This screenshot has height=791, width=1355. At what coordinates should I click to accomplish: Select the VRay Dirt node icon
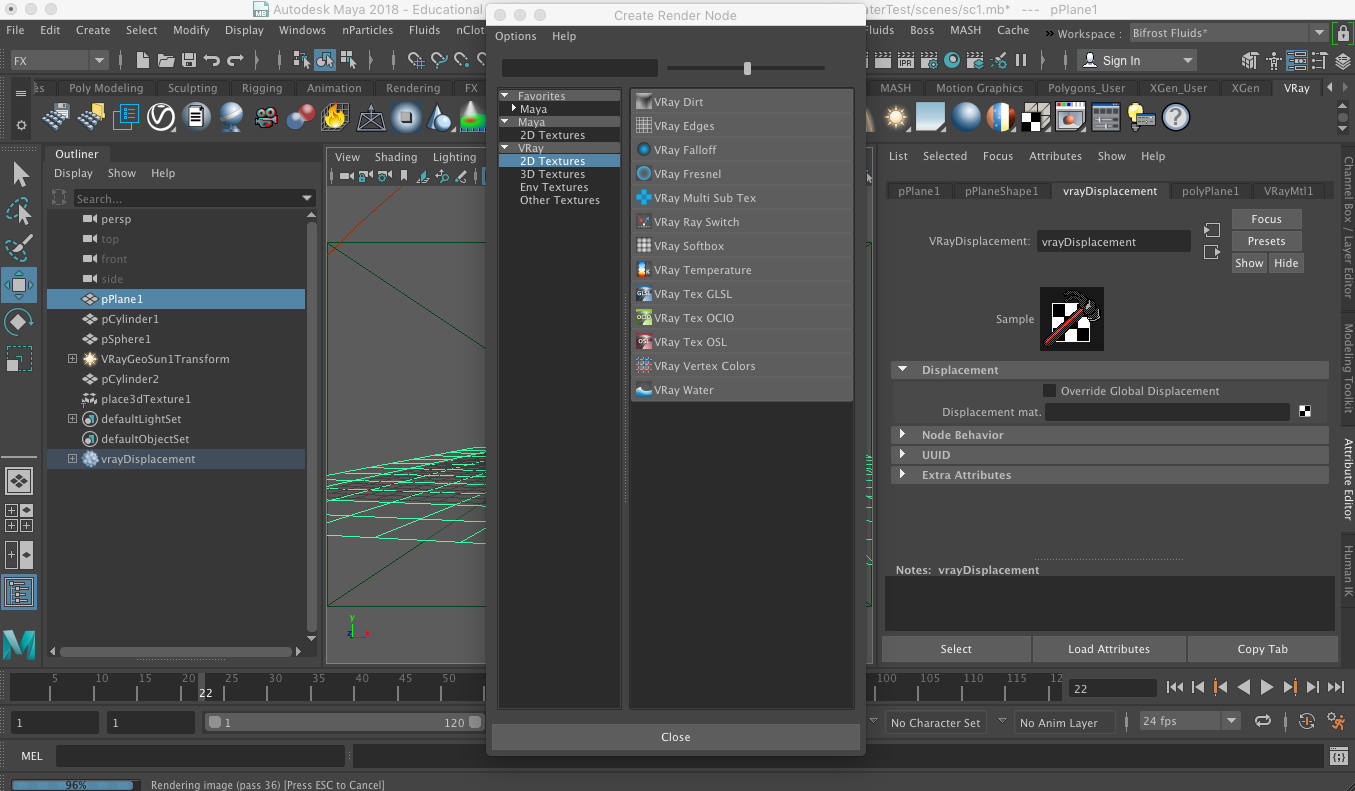click(644, 102)
